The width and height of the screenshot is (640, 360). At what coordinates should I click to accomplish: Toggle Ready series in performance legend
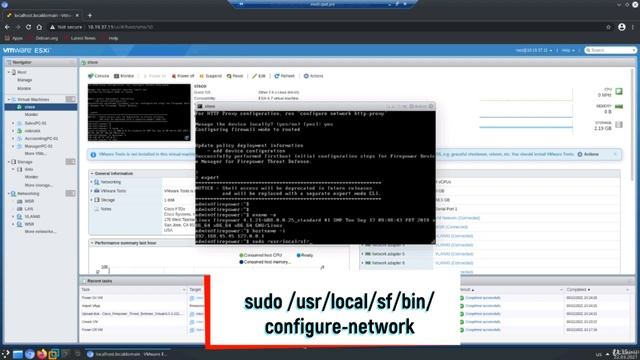pyautogui.click(x=305, y=255)
